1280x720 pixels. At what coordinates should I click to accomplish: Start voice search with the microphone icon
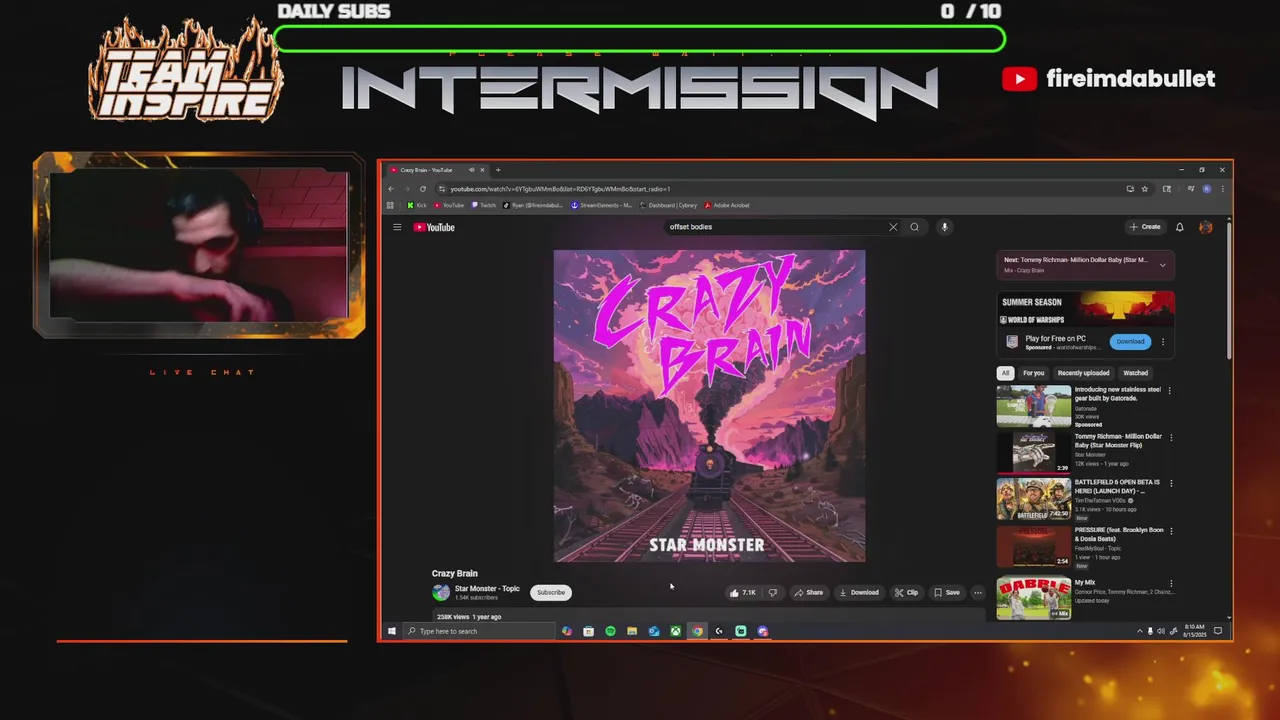944,227
